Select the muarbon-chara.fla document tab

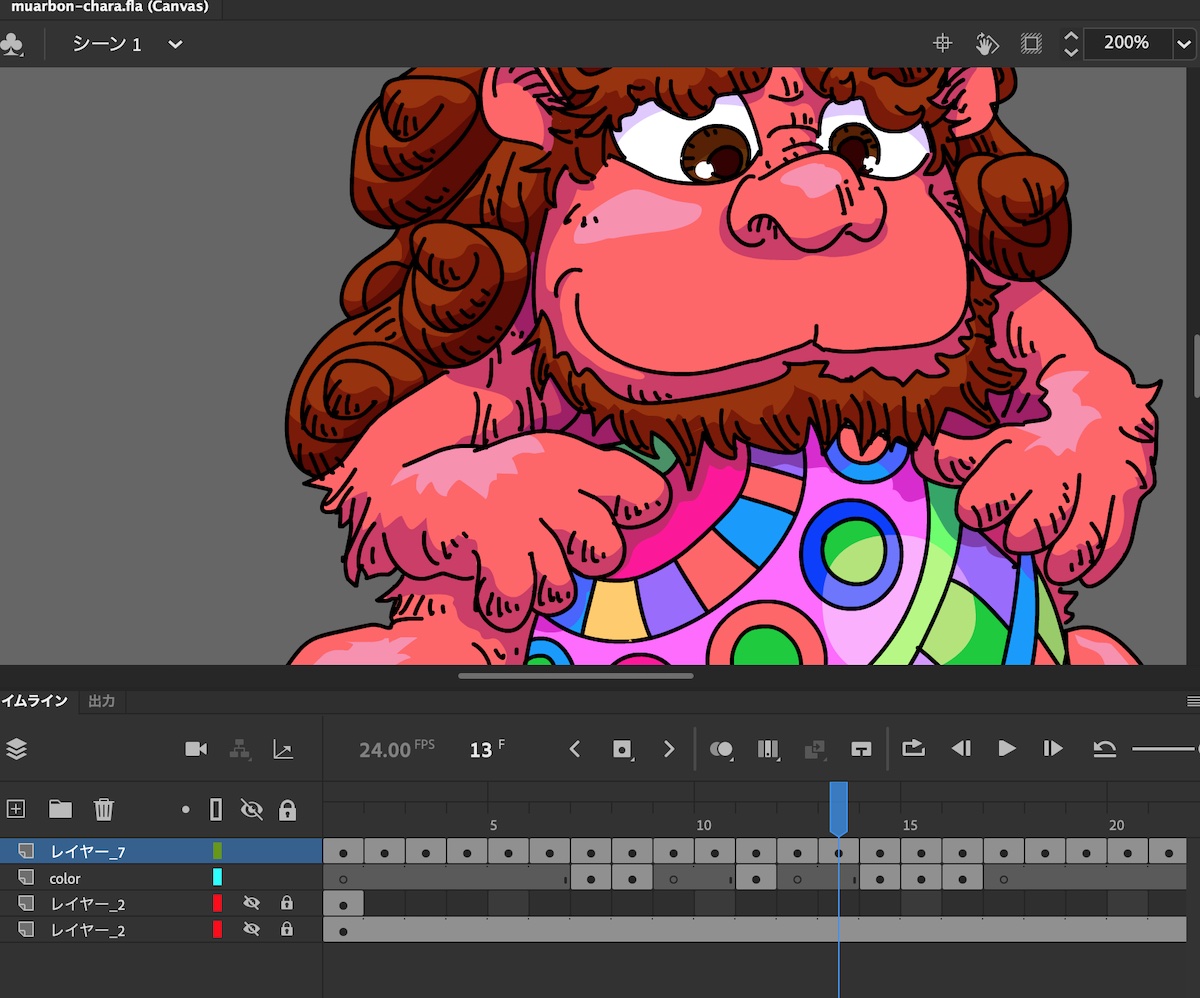[108, 7]
